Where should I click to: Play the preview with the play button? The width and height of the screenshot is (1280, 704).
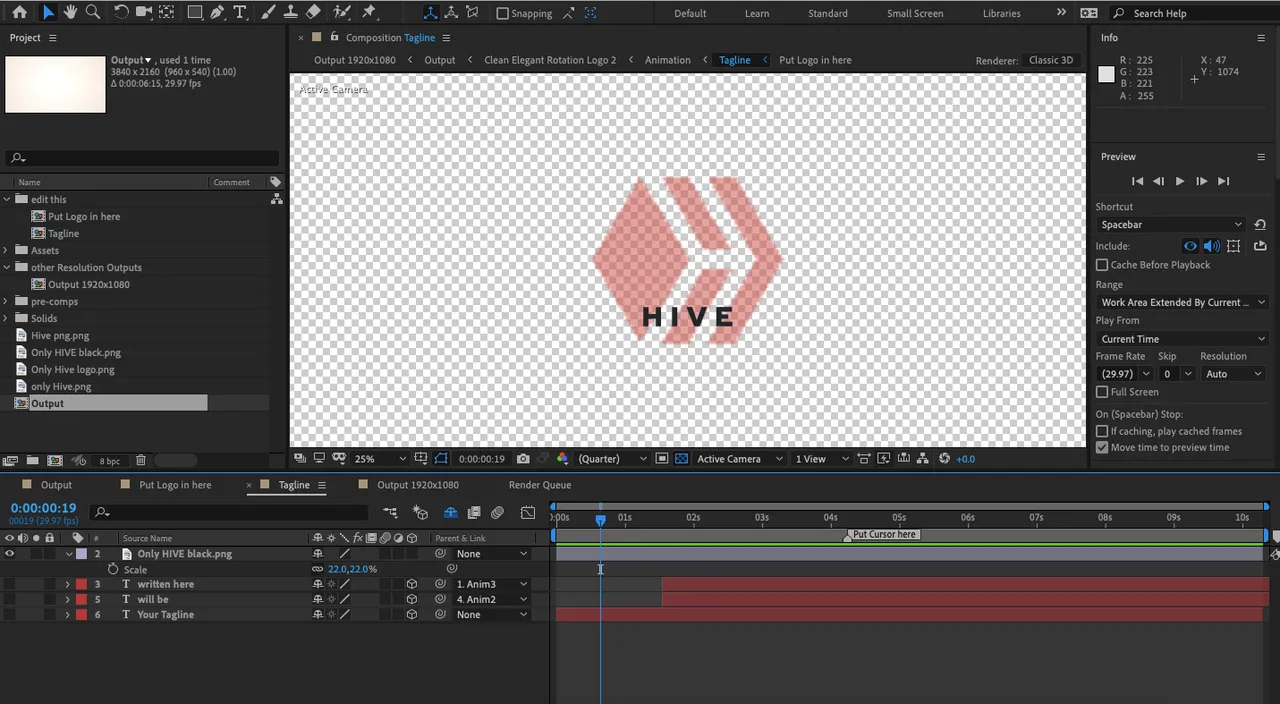[x=1180, y=181]
